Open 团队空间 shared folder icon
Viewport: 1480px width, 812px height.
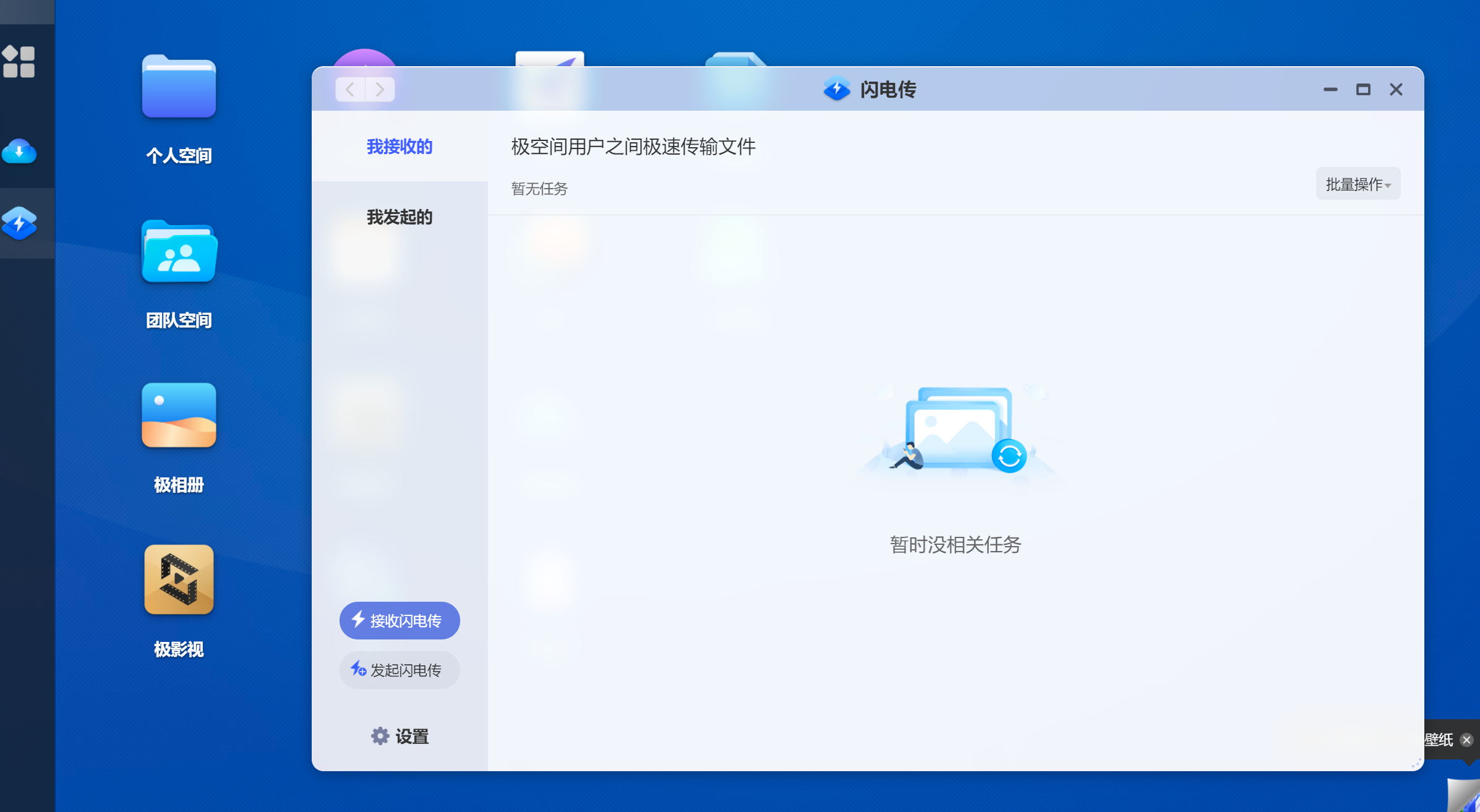179,251
